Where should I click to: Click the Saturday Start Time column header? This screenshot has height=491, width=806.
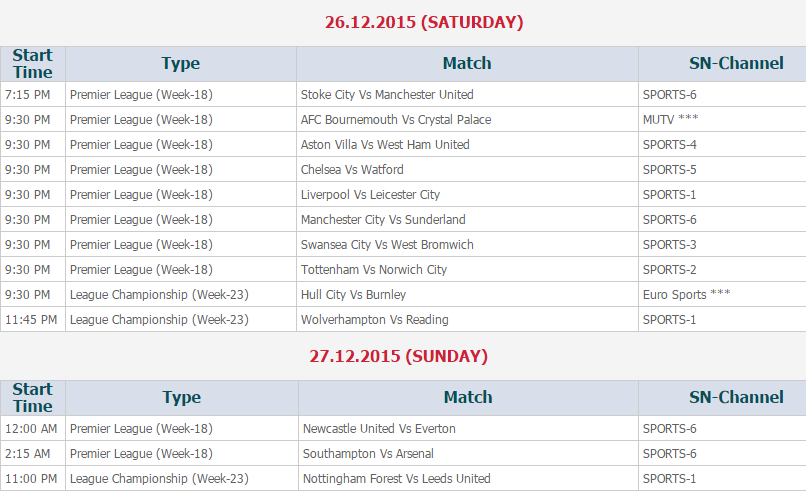coord(32,63)
